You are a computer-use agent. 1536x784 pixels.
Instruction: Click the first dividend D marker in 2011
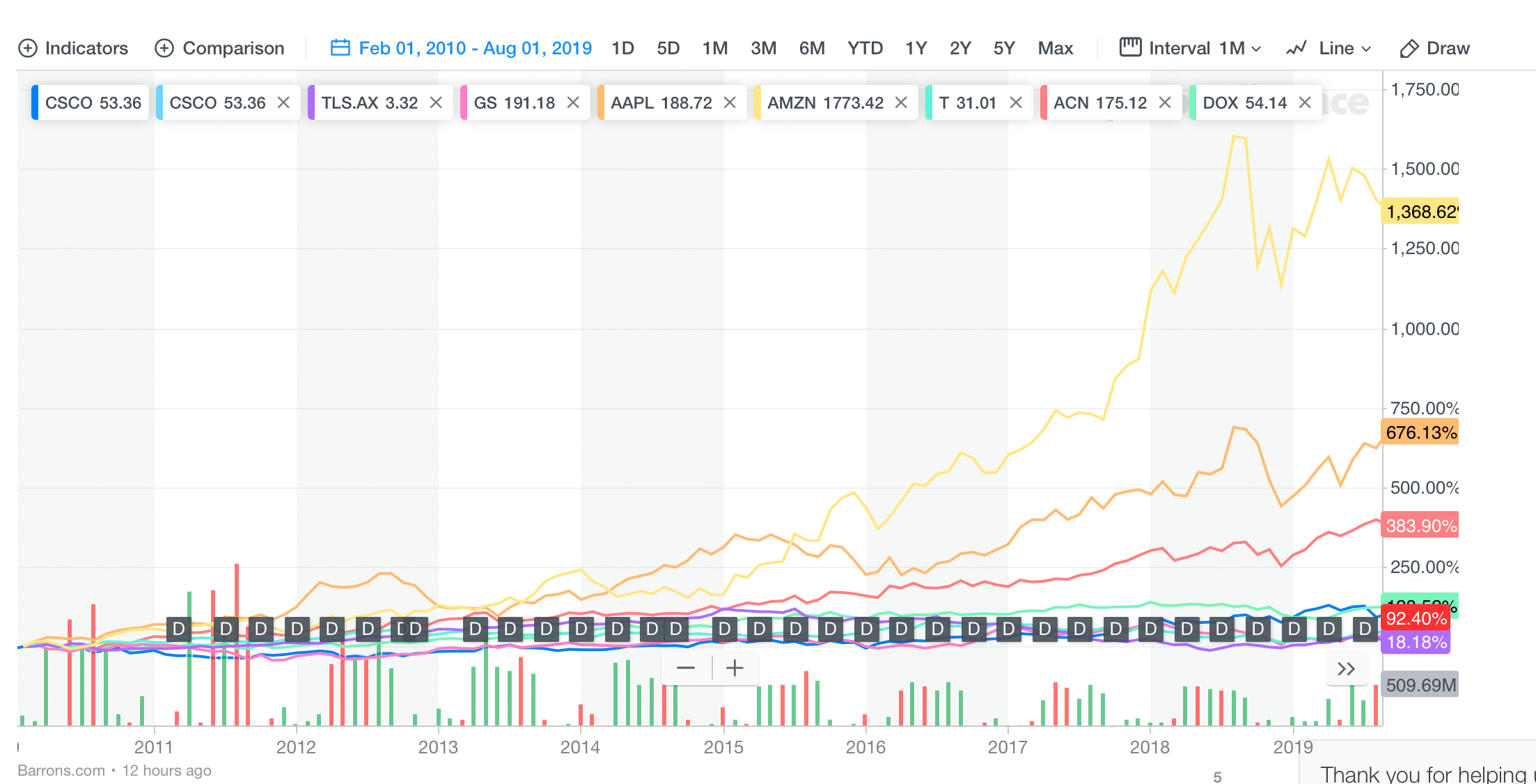(179, 629)
